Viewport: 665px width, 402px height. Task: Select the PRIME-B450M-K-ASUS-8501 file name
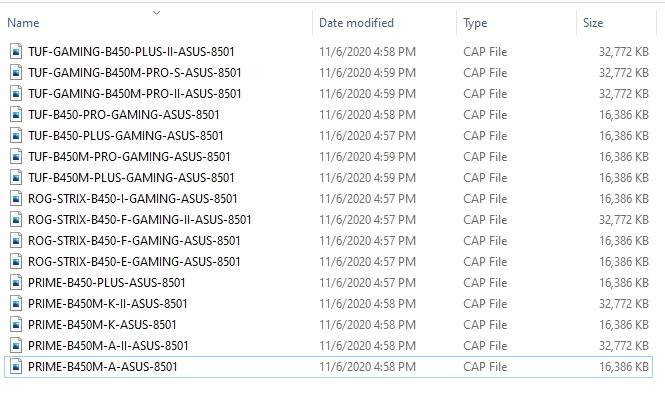coord(102,324)
